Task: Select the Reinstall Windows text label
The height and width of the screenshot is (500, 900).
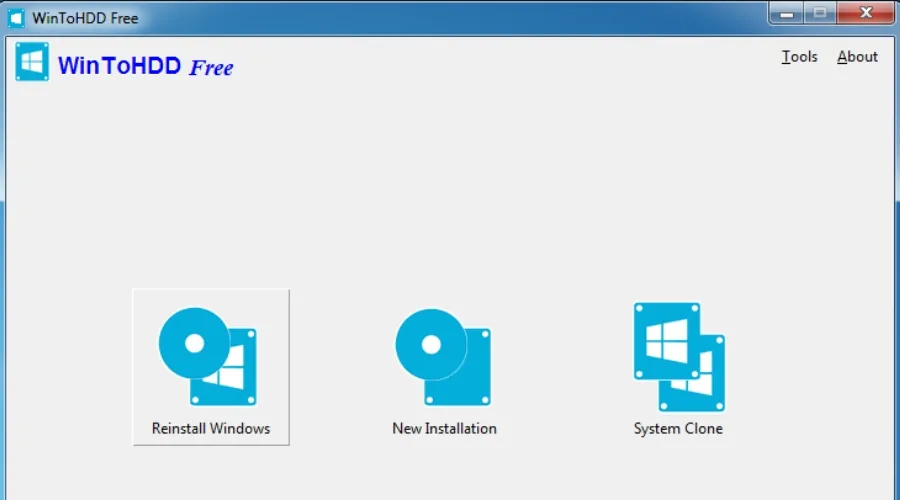Action: pos(211,428)
